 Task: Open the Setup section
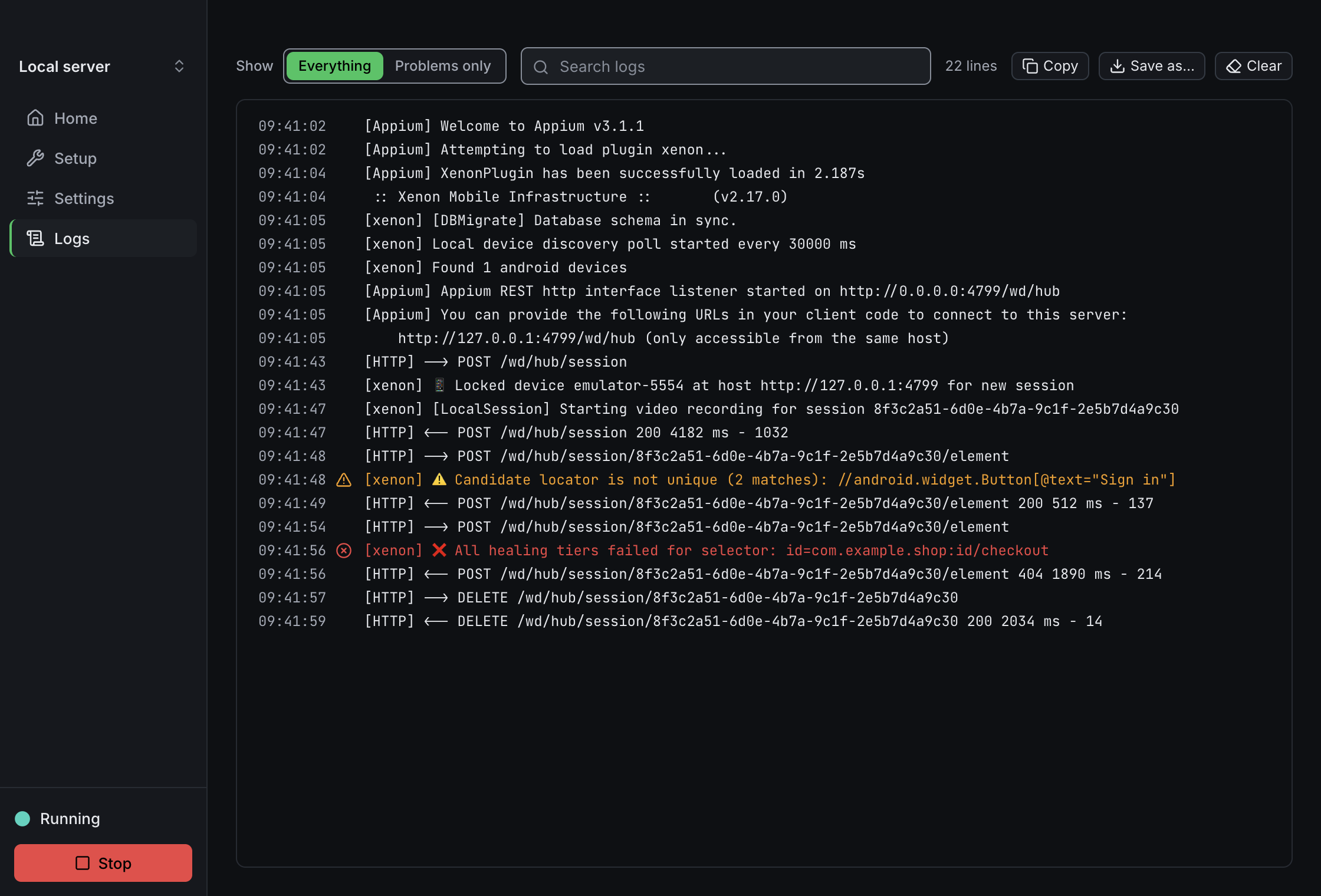click(x=104, y=158)
